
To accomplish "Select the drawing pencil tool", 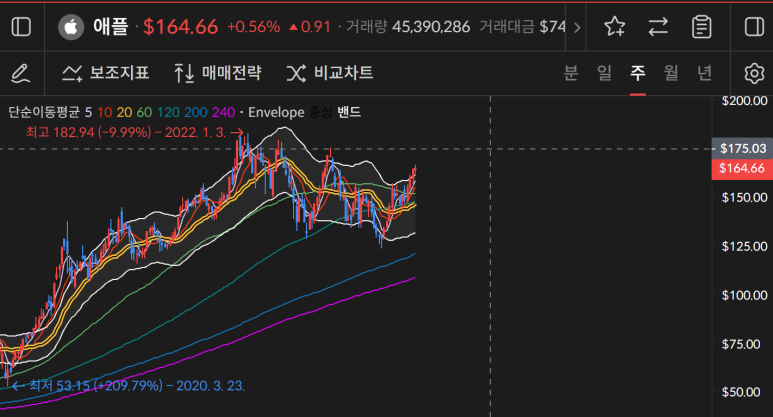I will click(x=21, y=73).
